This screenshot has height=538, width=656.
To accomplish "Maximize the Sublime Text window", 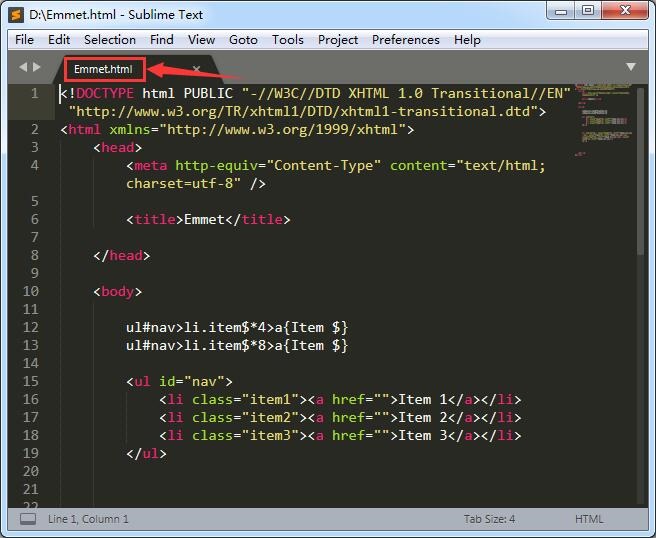I will tap(588, 11).
